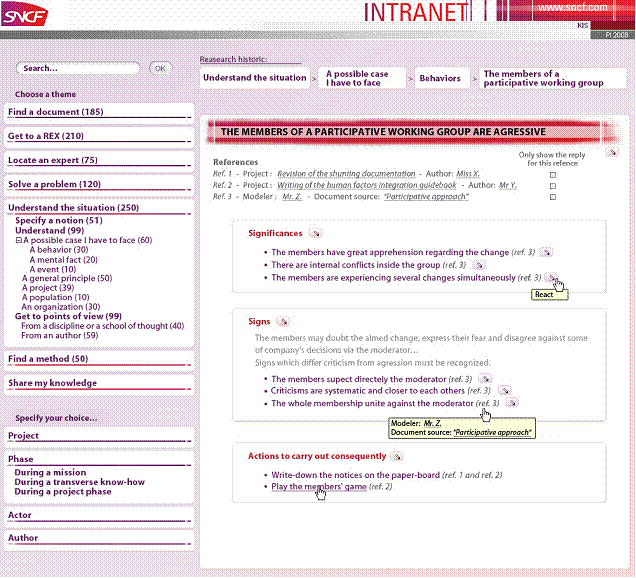
Task: Click the SNCF logo
Action: pos(25,15)
